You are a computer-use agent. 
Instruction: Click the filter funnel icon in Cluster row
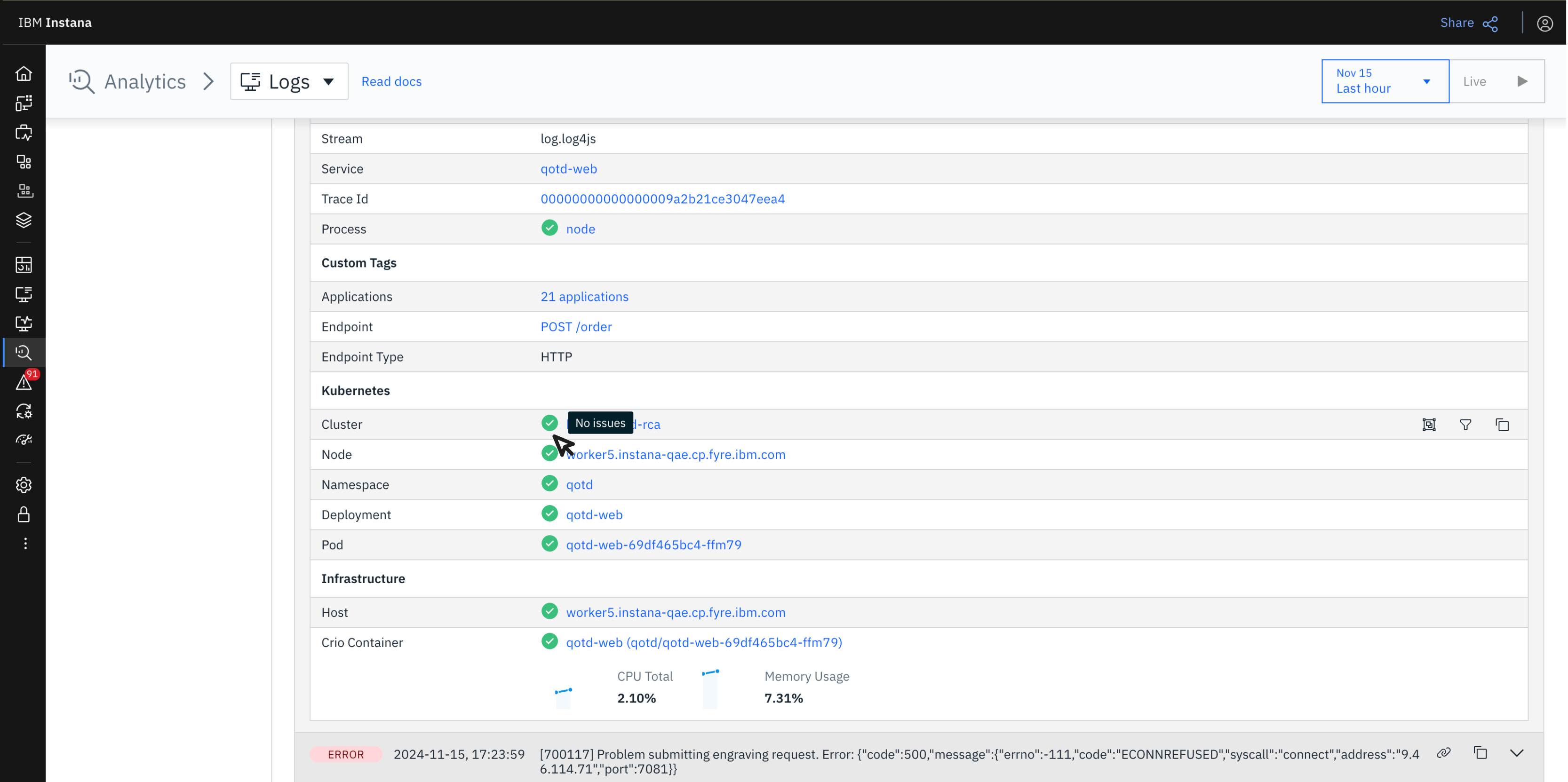pyautogui.click(x=1465, y=424)
